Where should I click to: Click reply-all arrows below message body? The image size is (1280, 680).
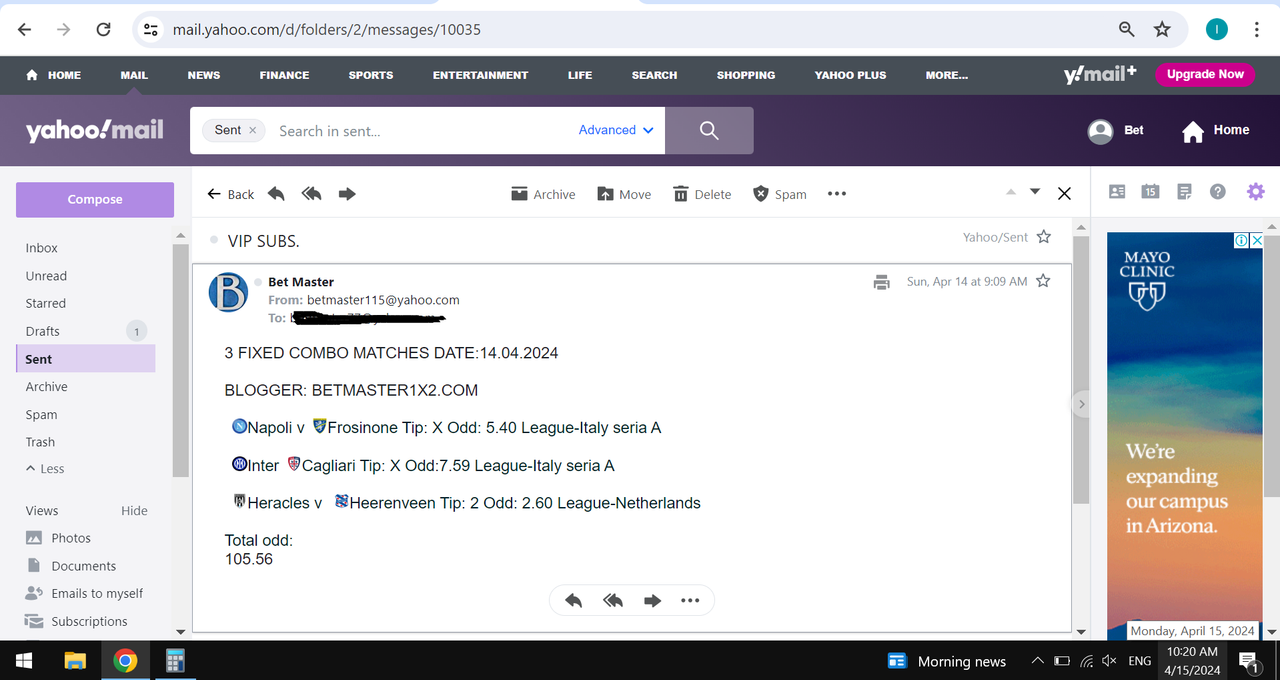613,600
